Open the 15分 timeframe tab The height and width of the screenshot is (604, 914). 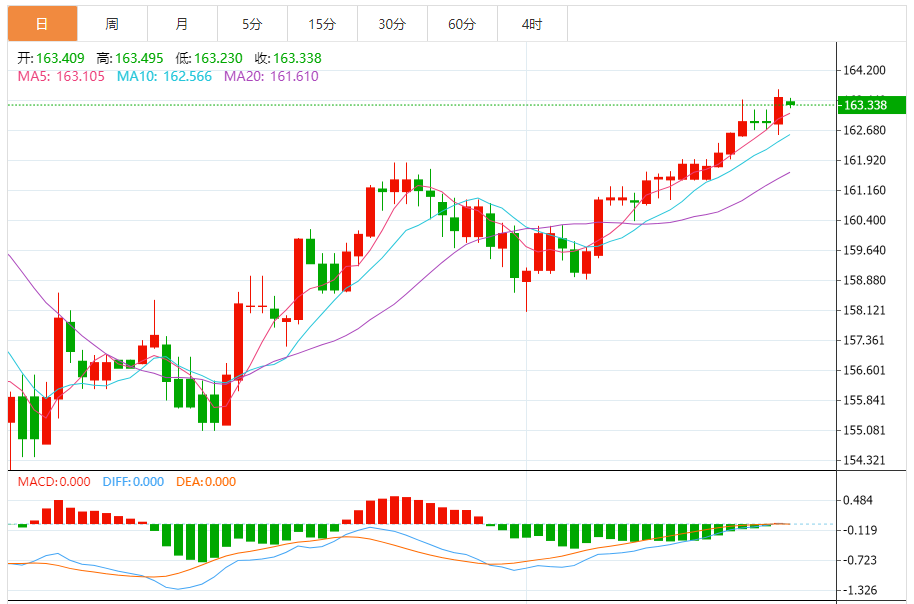point(322,24)
